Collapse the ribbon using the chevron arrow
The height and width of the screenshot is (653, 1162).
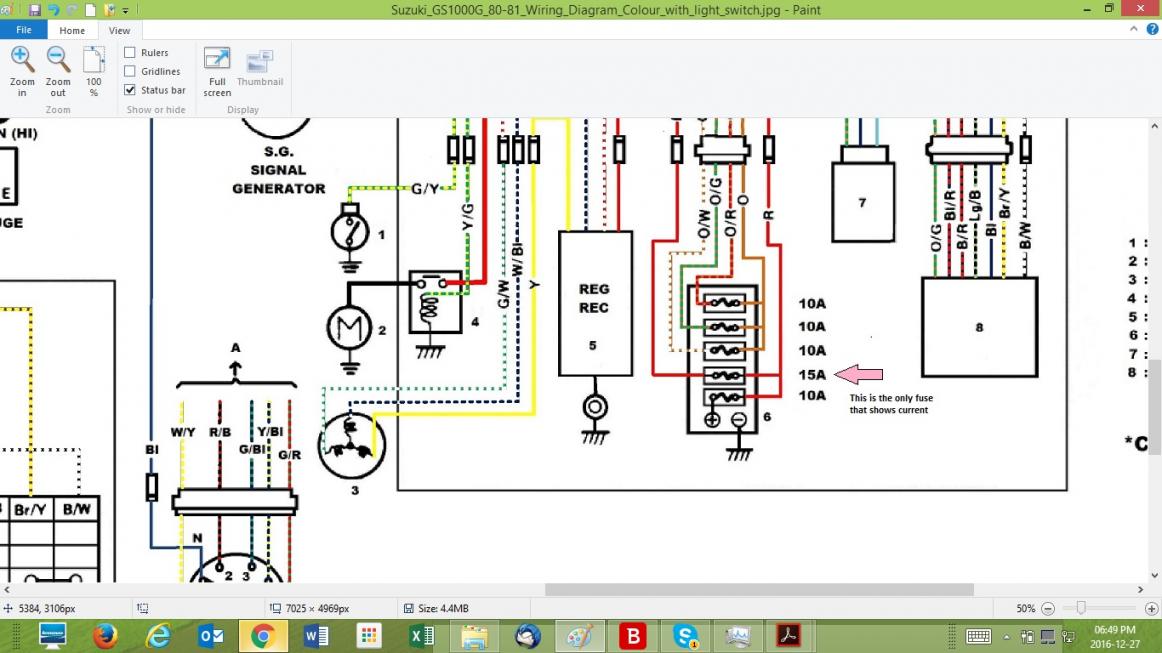pos(1134,30)
